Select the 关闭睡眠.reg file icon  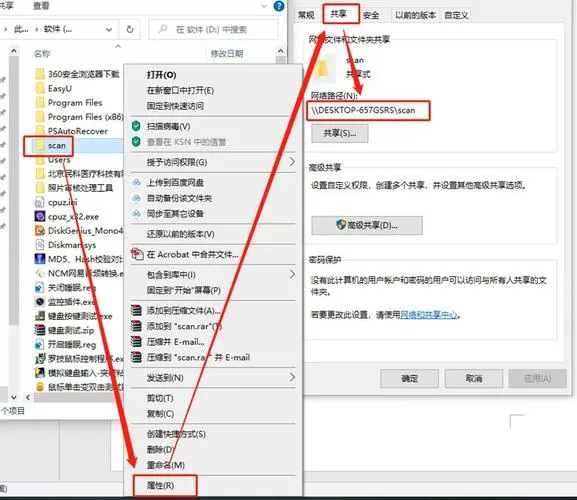point(40,287)
